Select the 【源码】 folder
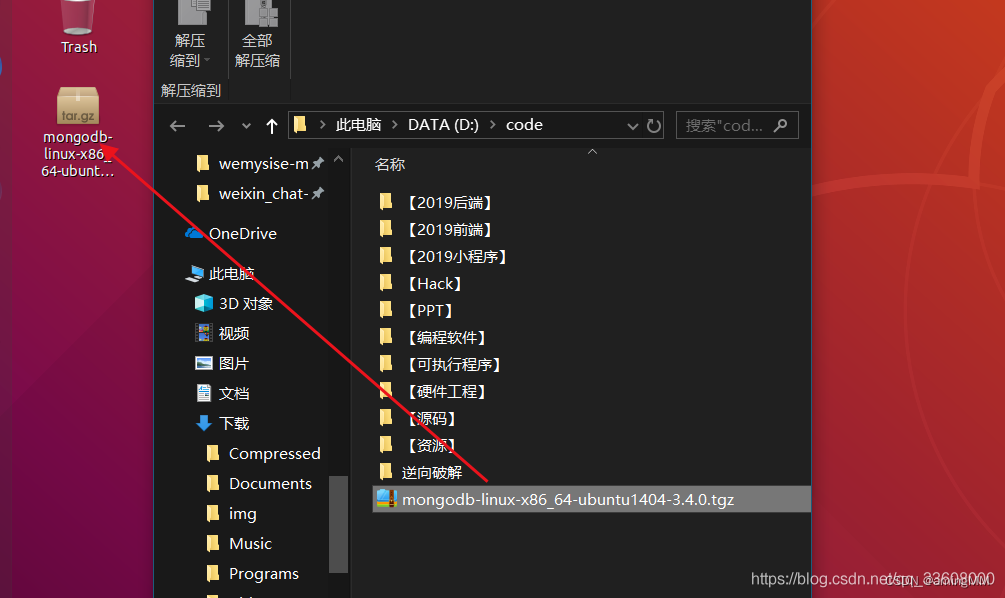Image resolution: width=1005 pixels, height=598 pixels. (x=417, y=418)
